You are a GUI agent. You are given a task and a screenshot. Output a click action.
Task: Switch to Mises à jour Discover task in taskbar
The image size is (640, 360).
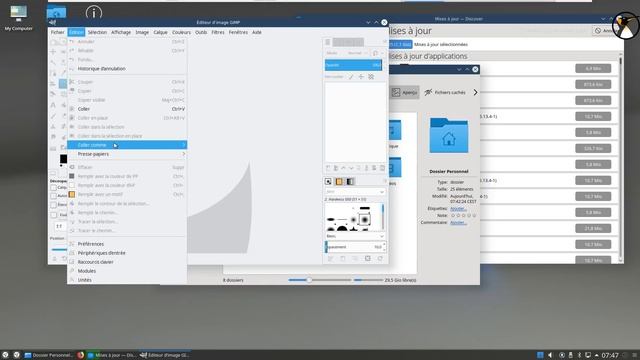pyautogui.click(x=112, y=355)
